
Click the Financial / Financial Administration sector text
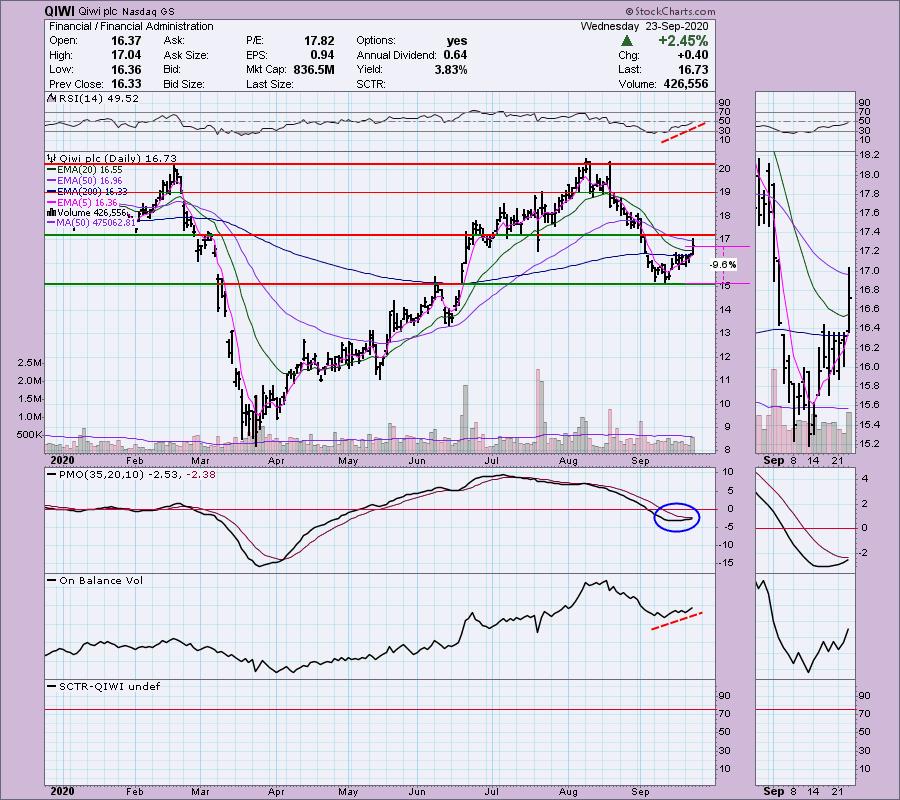131,26
